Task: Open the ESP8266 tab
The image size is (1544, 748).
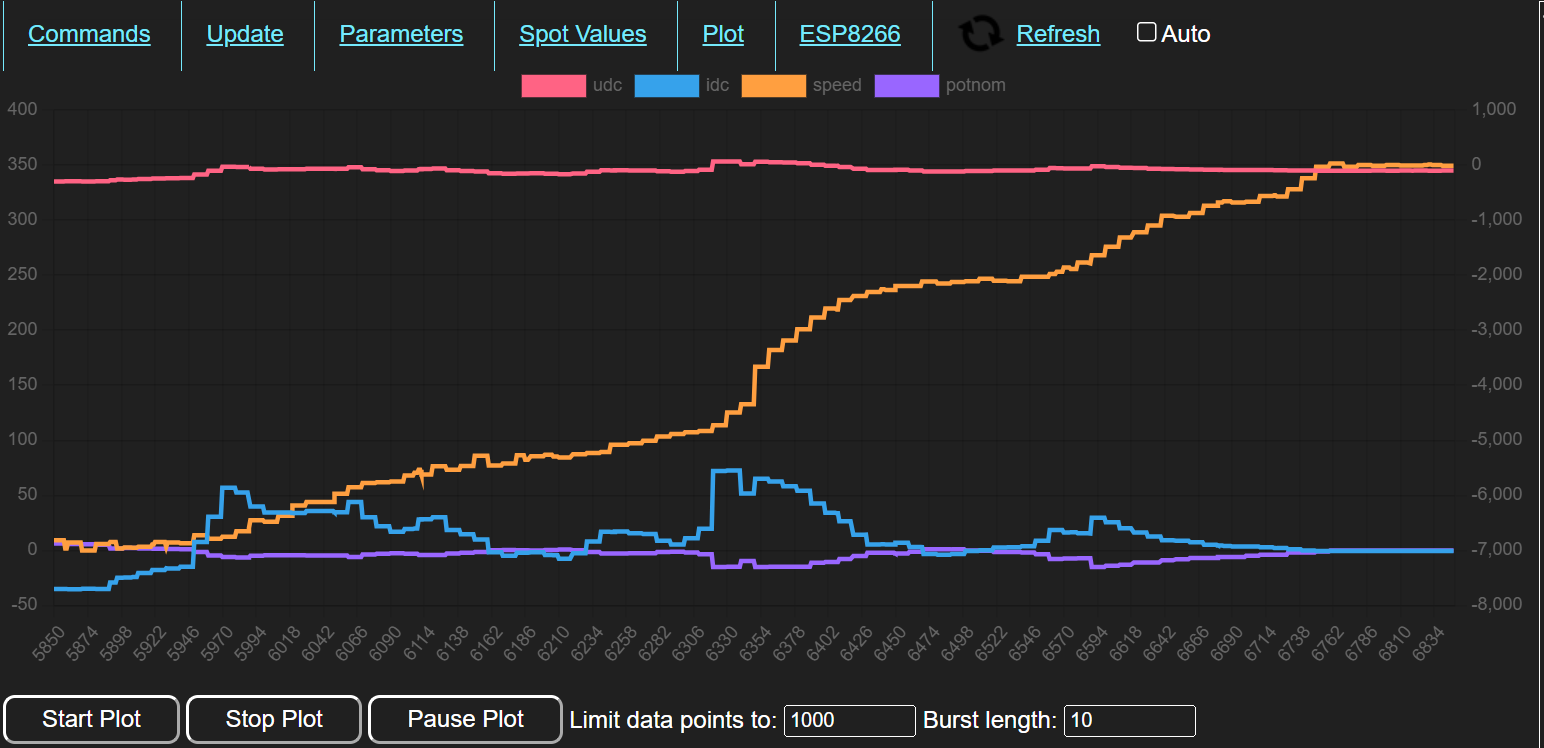Action: point(850,34)
